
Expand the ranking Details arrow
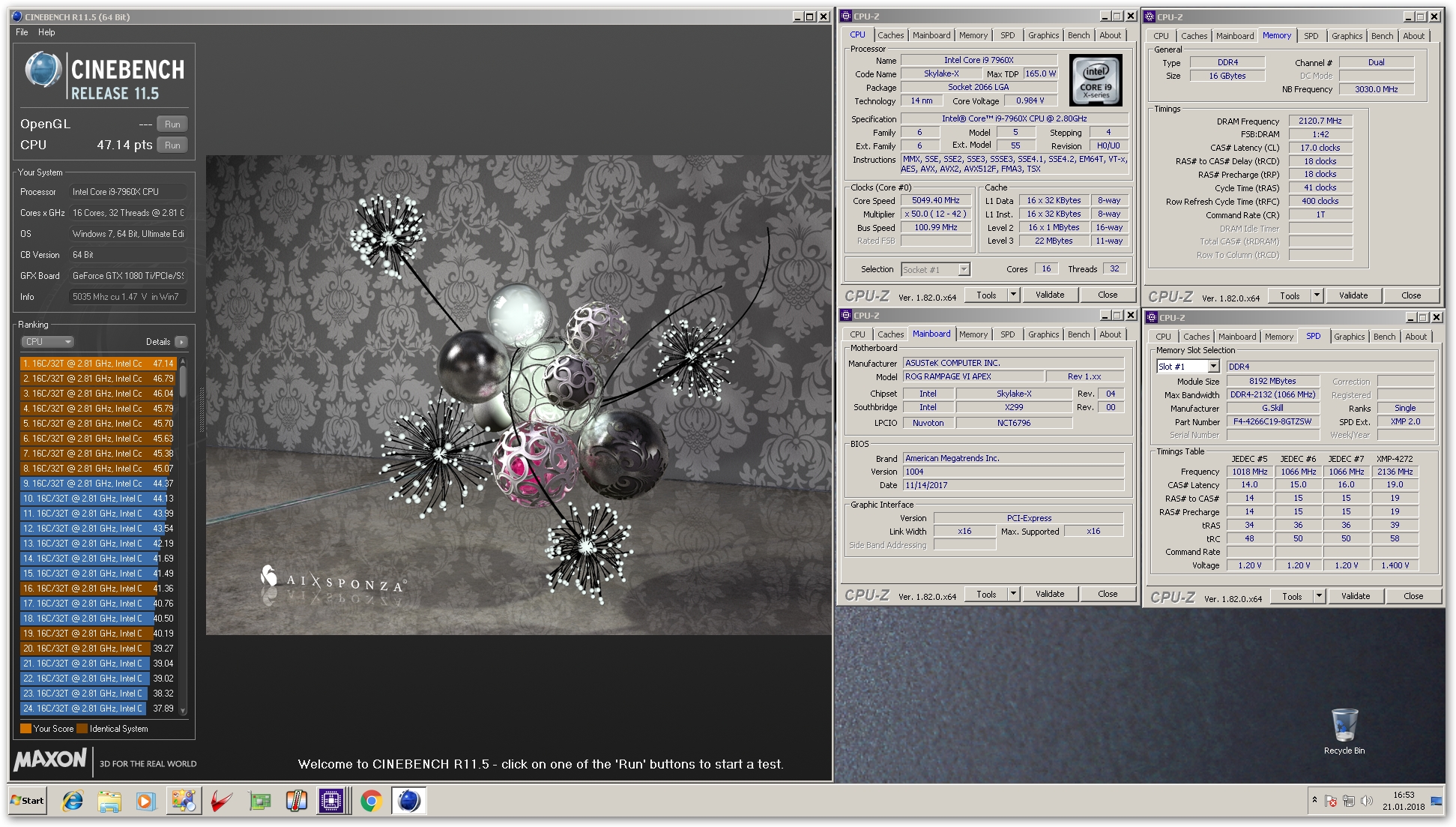coord(181,342)
